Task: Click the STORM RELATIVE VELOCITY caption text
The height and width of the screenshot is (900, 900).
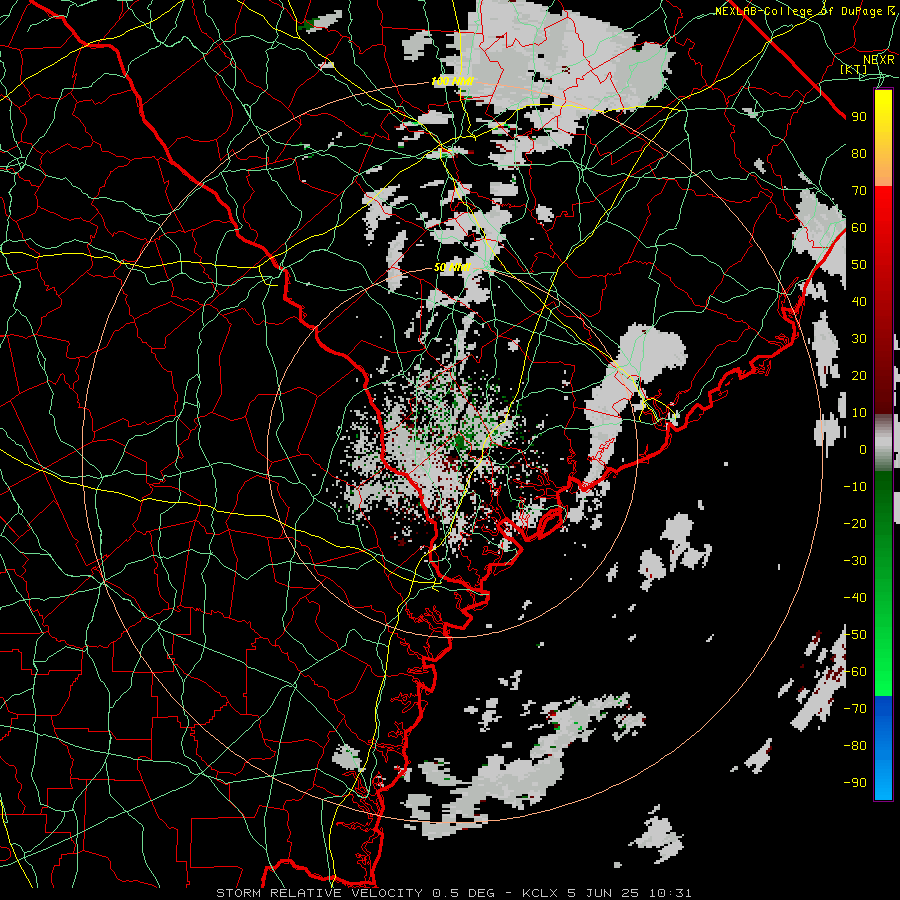Action: point(319,893)
